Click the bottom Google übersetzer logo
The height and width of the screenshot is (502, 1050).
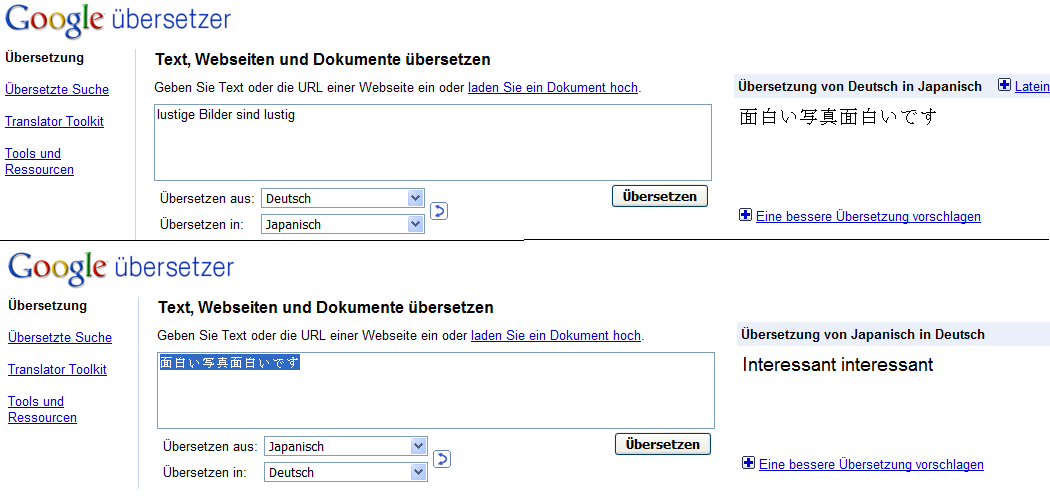point(121,268)
